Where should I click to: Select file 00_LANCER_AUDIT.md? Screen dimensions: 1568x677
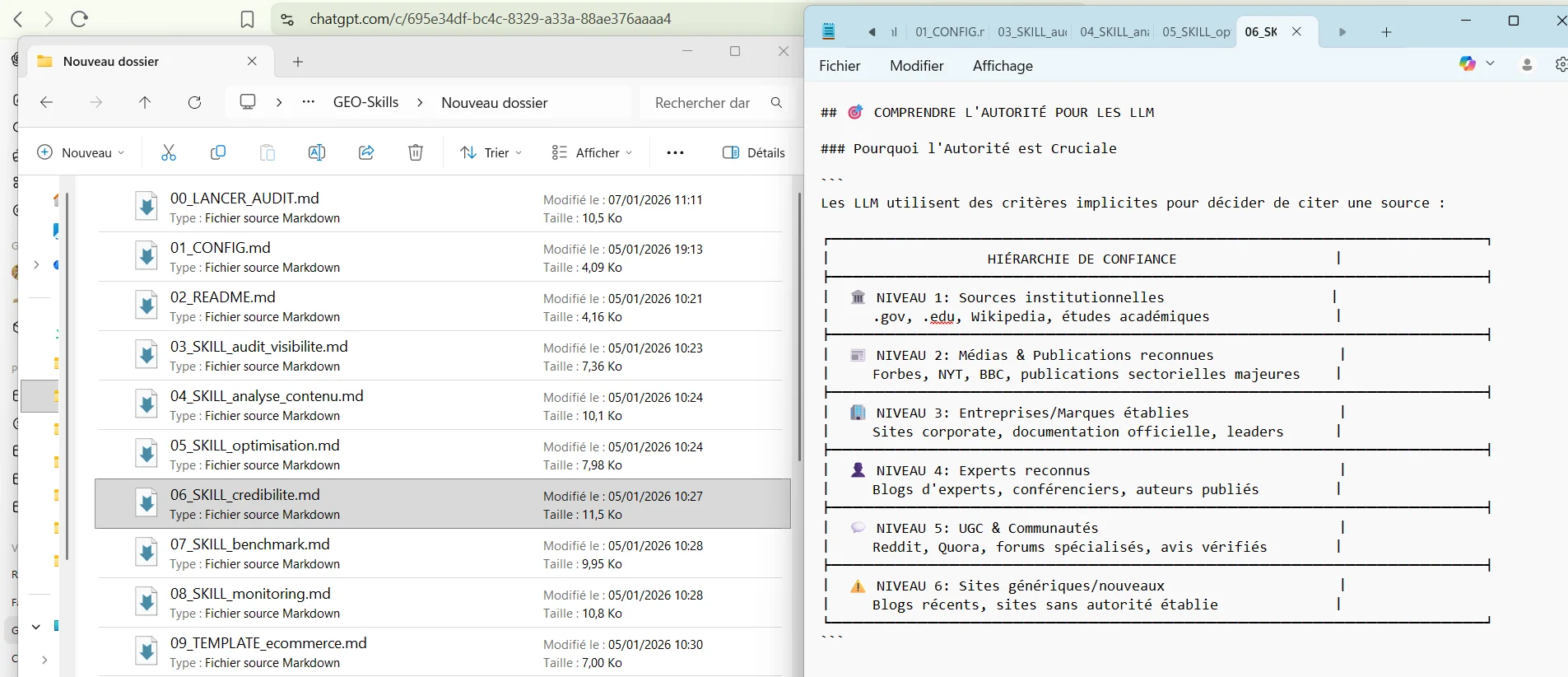[443, 207]
